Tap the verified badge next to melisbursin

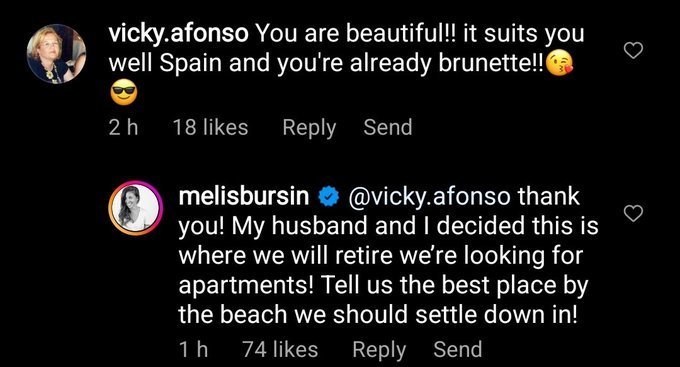pos(329,197)
